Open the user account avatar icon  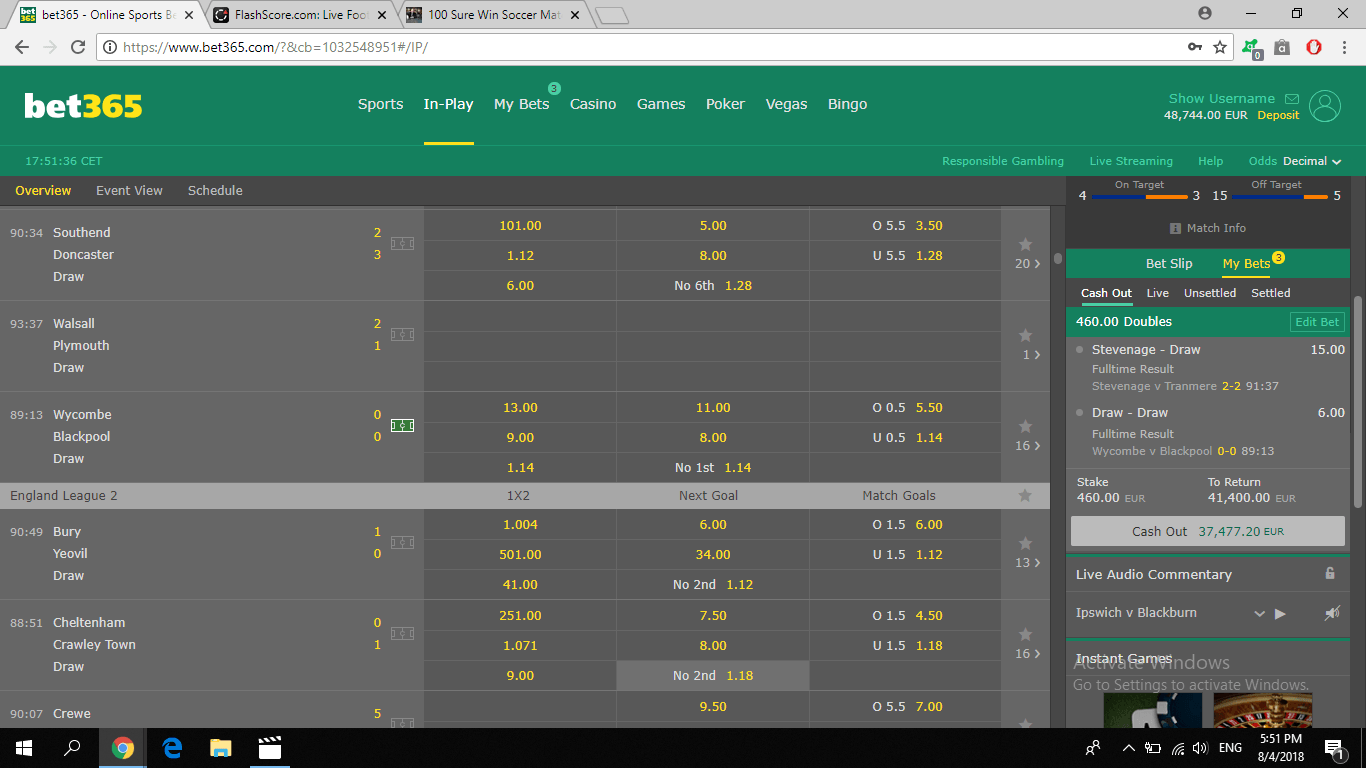[x=1325, y=106]
